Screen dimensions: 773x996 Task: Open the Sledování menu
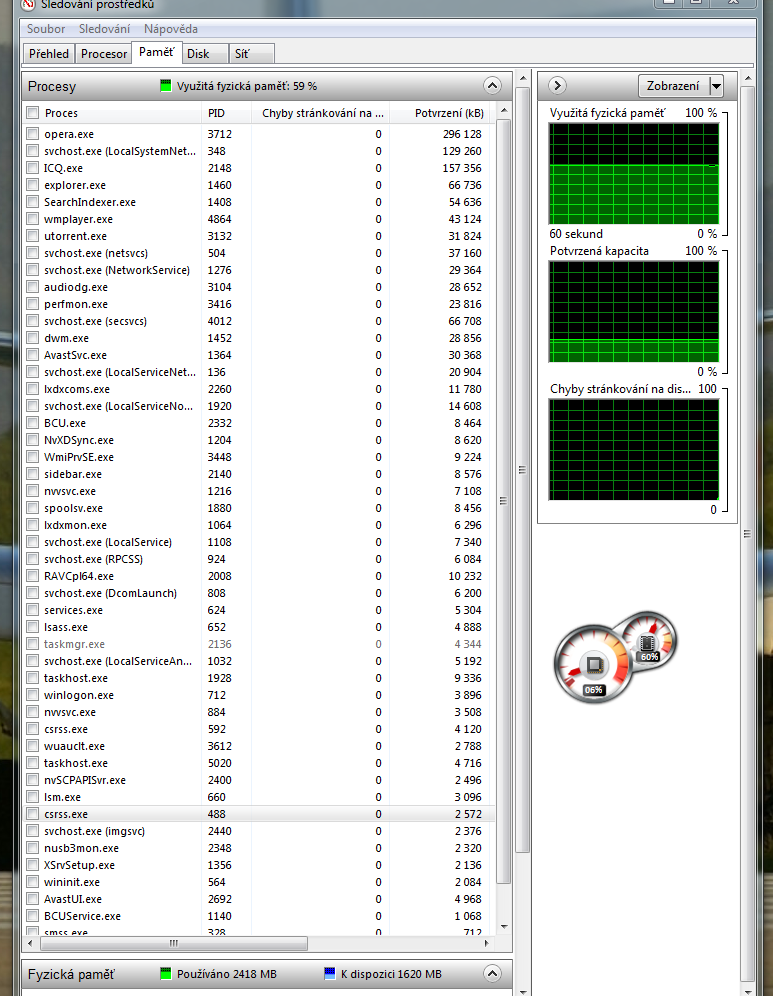coord(104,29)
